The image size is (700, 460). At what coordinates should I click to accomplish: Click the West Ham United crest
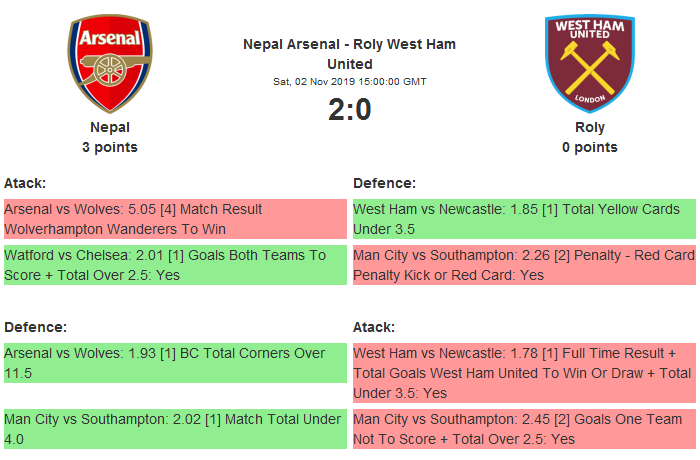(x=589, y=63)
